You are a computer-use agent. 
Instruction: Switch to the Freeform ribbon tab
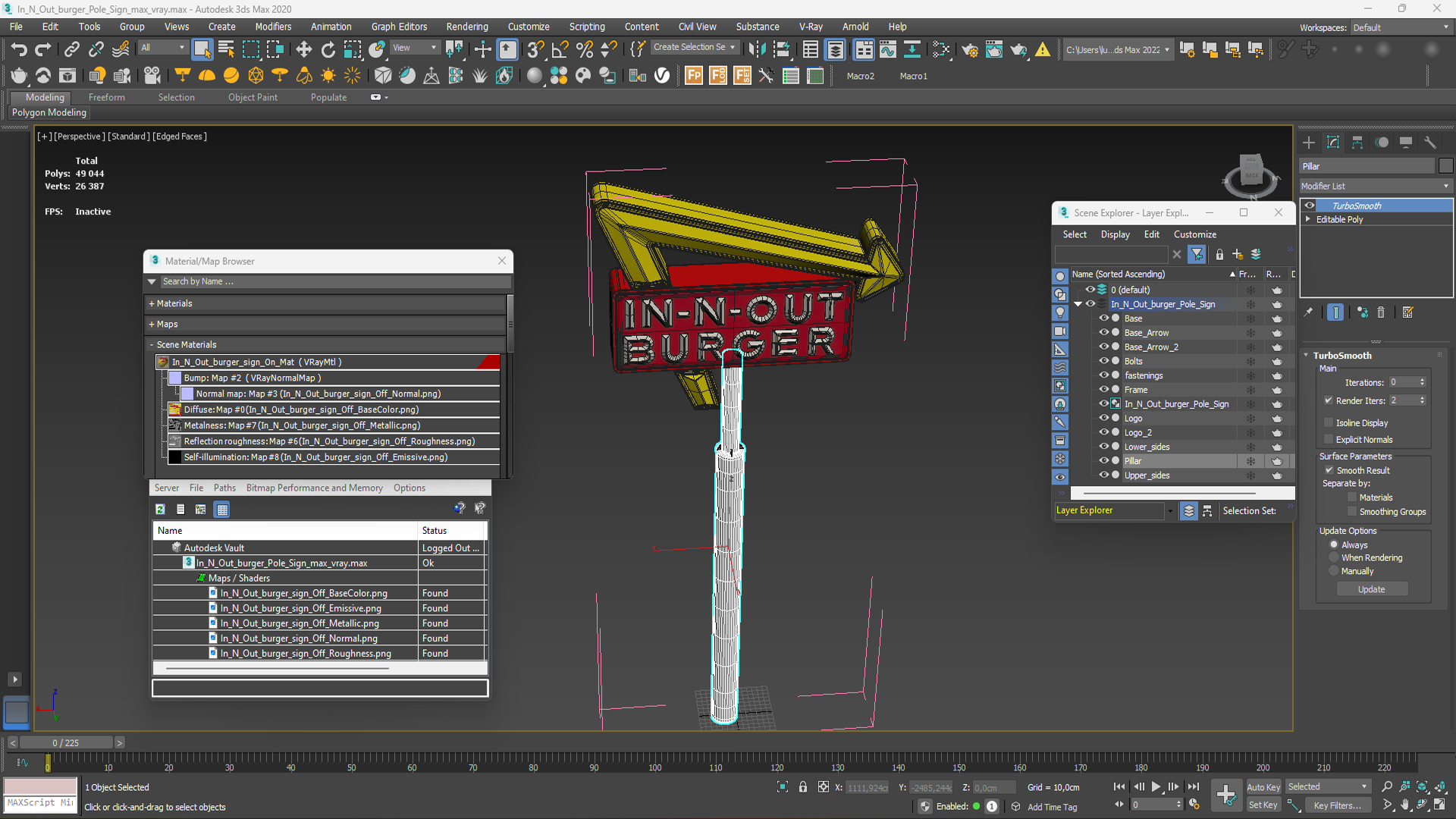tap(106, 97)
